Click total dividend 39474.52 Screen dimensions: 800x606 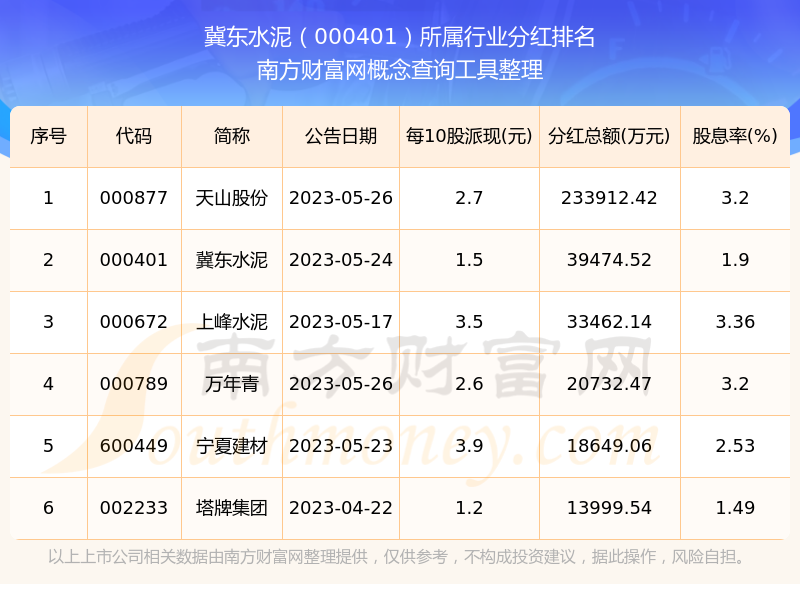[x=609, y=260]
